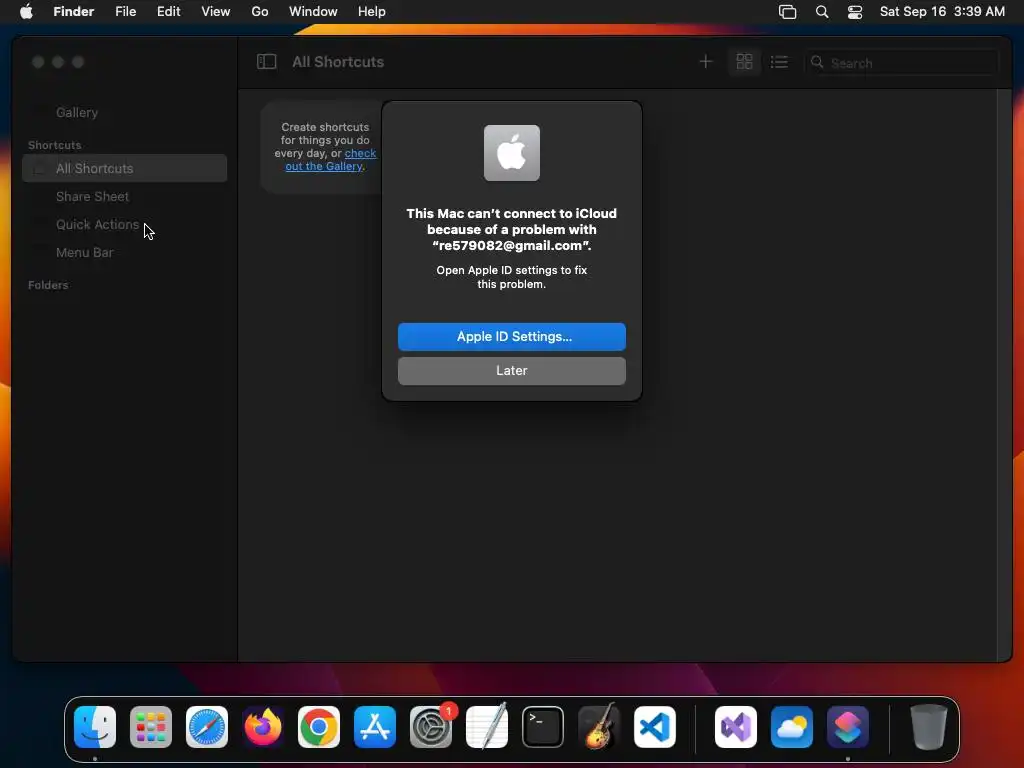1024x768 pixels.
Task: Launch Visual Studio Code from Dock
Action: pos(655,727)
